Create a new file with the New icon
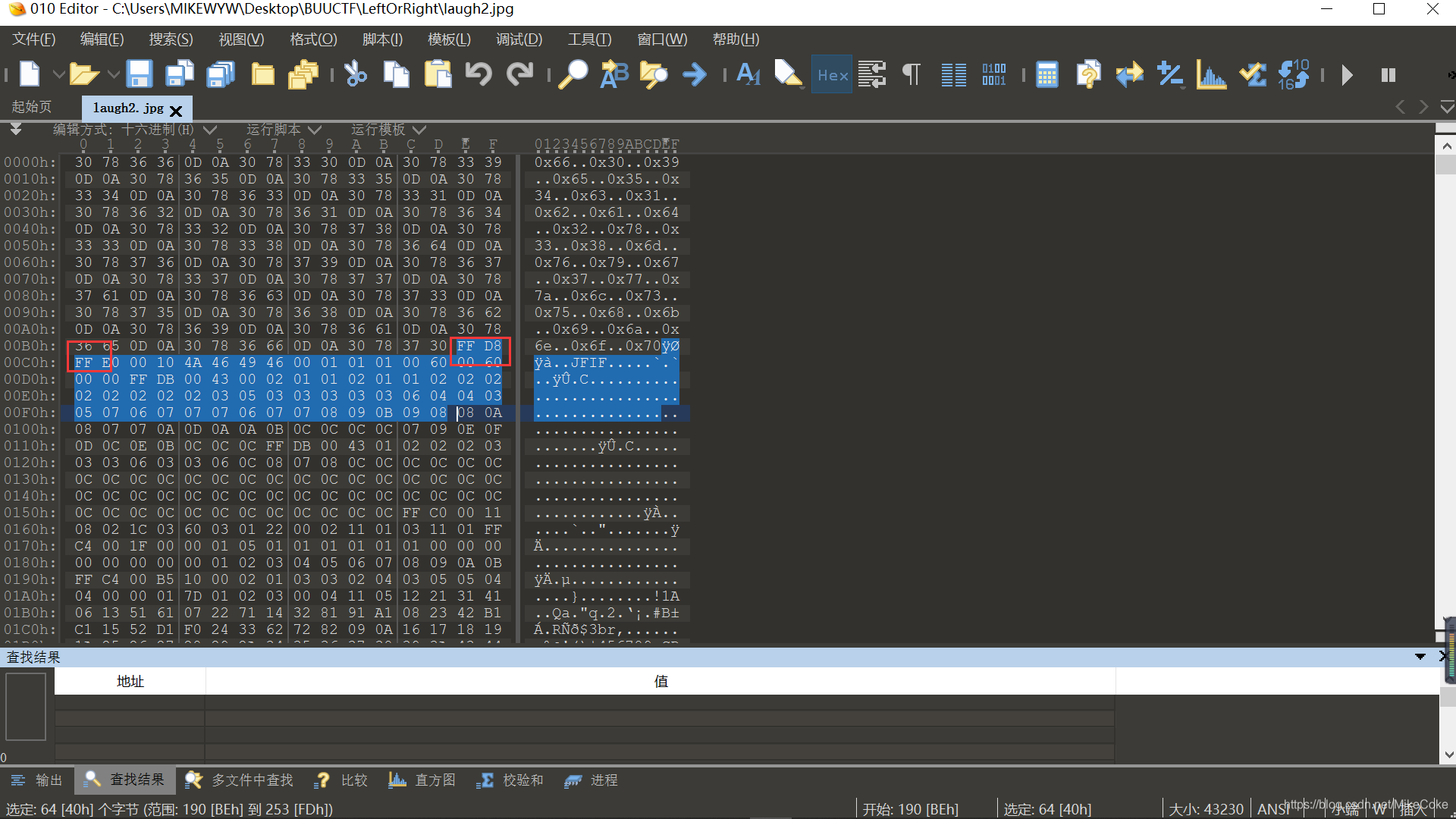The height and width of the screenshot is (819, 1456). pyautogui.click(x=30, y=74)
